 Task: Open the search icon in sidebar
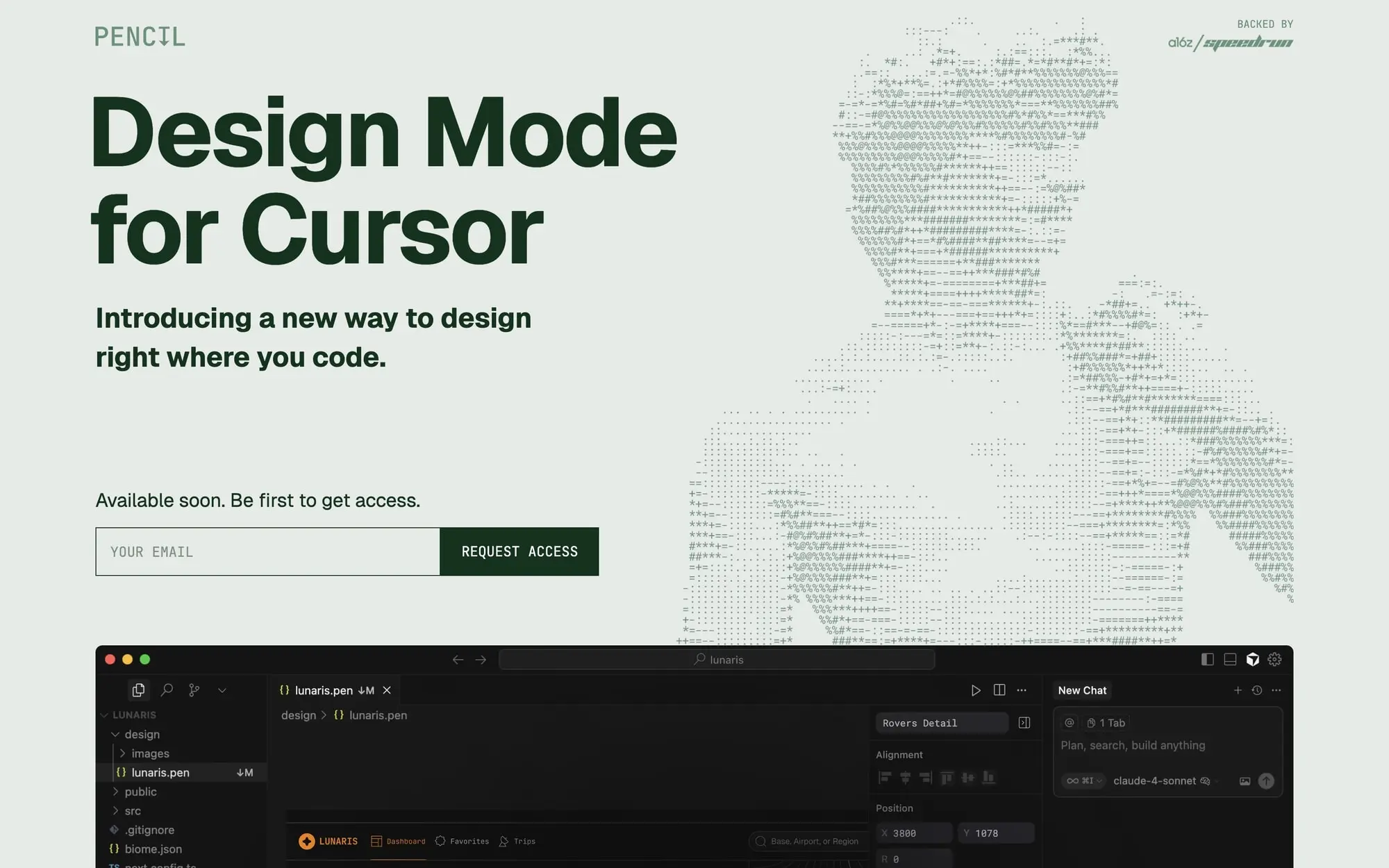point(167,690)
